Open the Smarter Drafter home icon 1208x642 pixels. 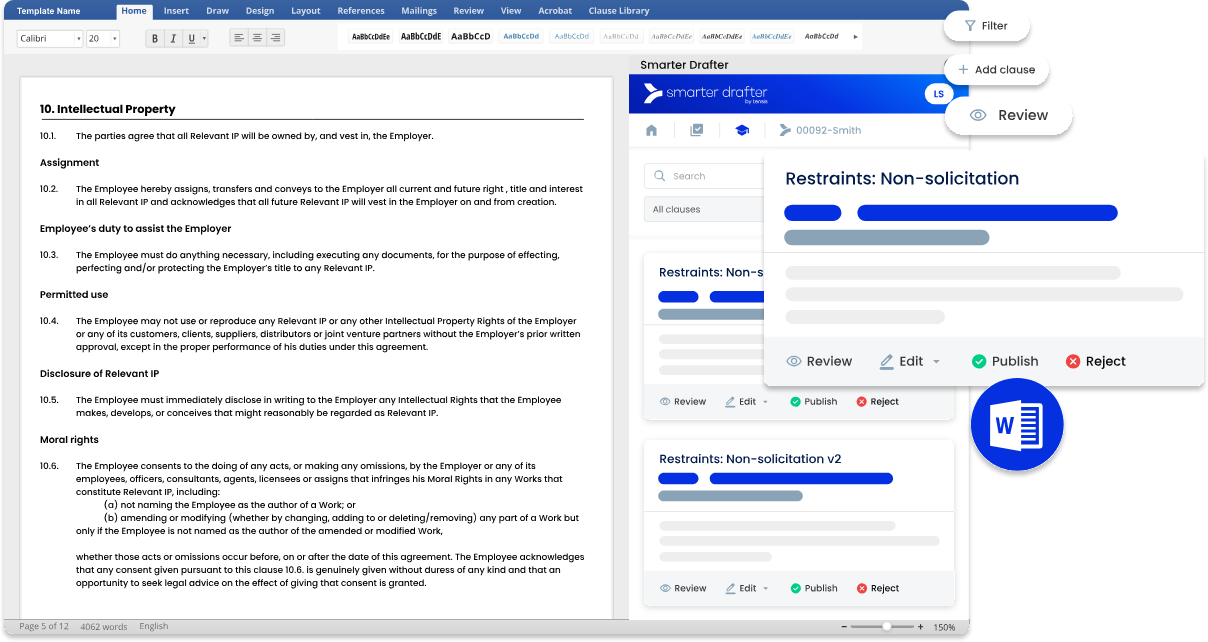[x=652, y=130]
